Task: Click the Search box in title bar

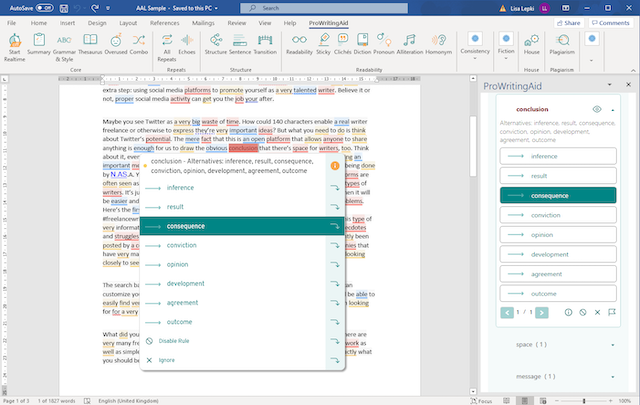Action: 324,8
